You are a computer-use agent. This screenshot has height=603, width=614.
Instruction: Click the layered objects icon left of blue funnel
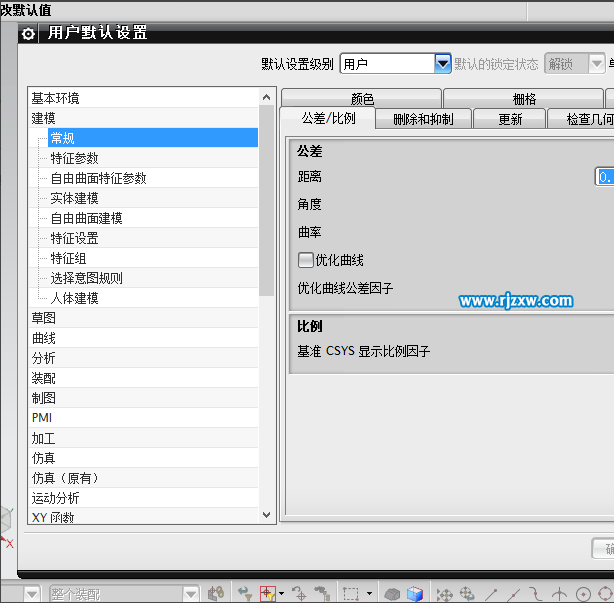pos(216,594)
